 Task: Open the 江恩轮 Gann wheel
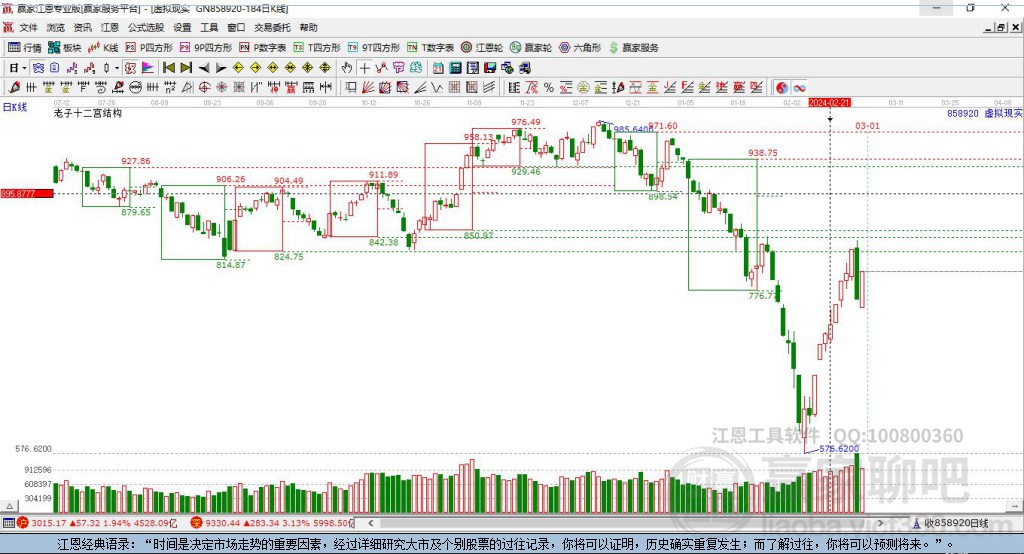coord(482,48)
